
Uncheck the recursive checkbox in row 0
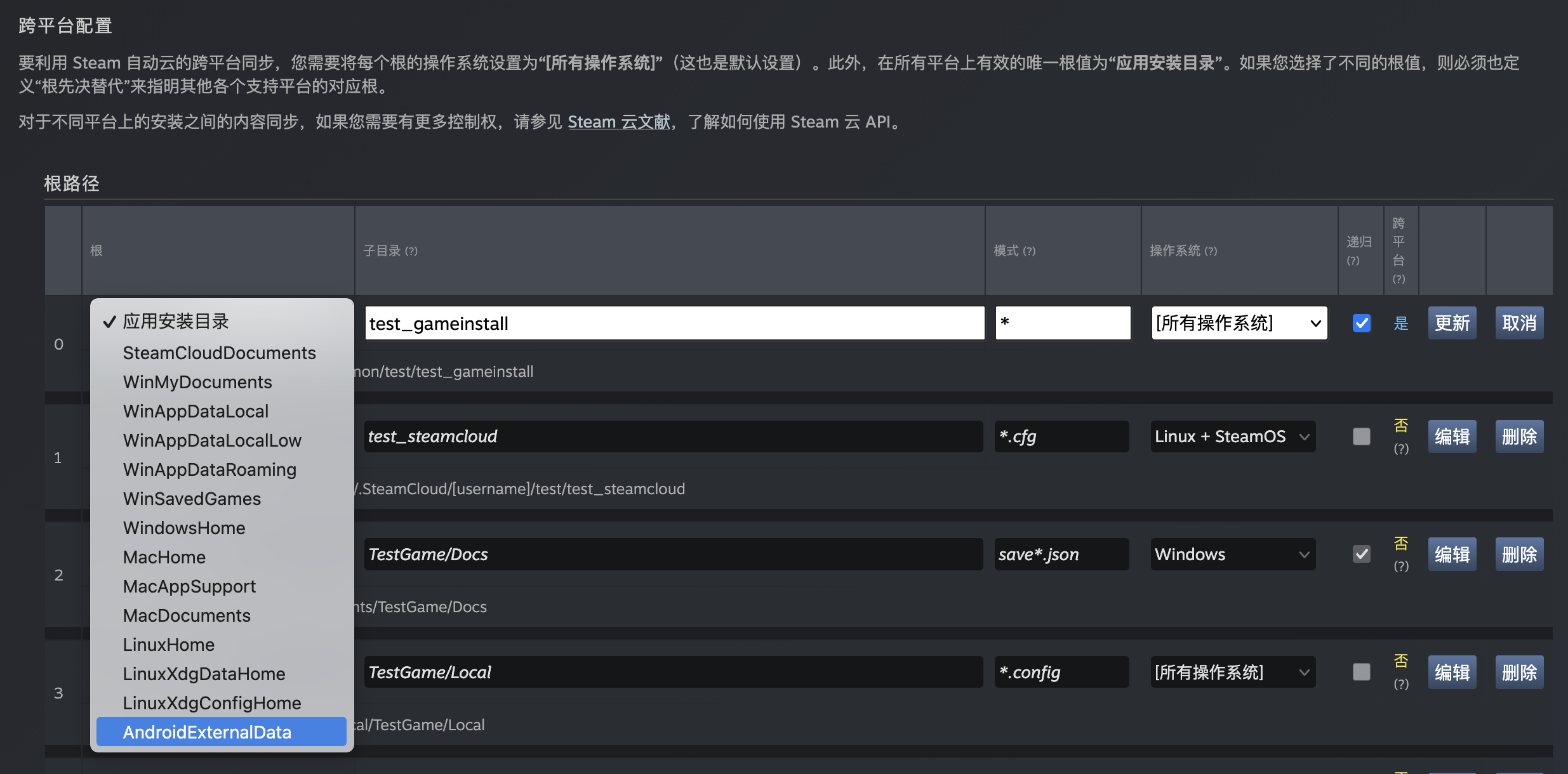pyautogui.click(x=1361, y=323)
